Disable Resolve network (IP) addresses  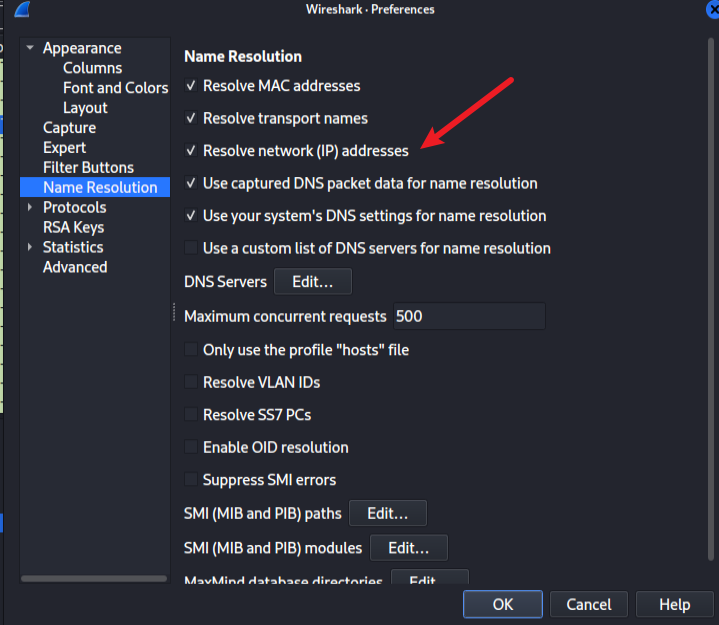pyautogui.click(x=191, y=151)
